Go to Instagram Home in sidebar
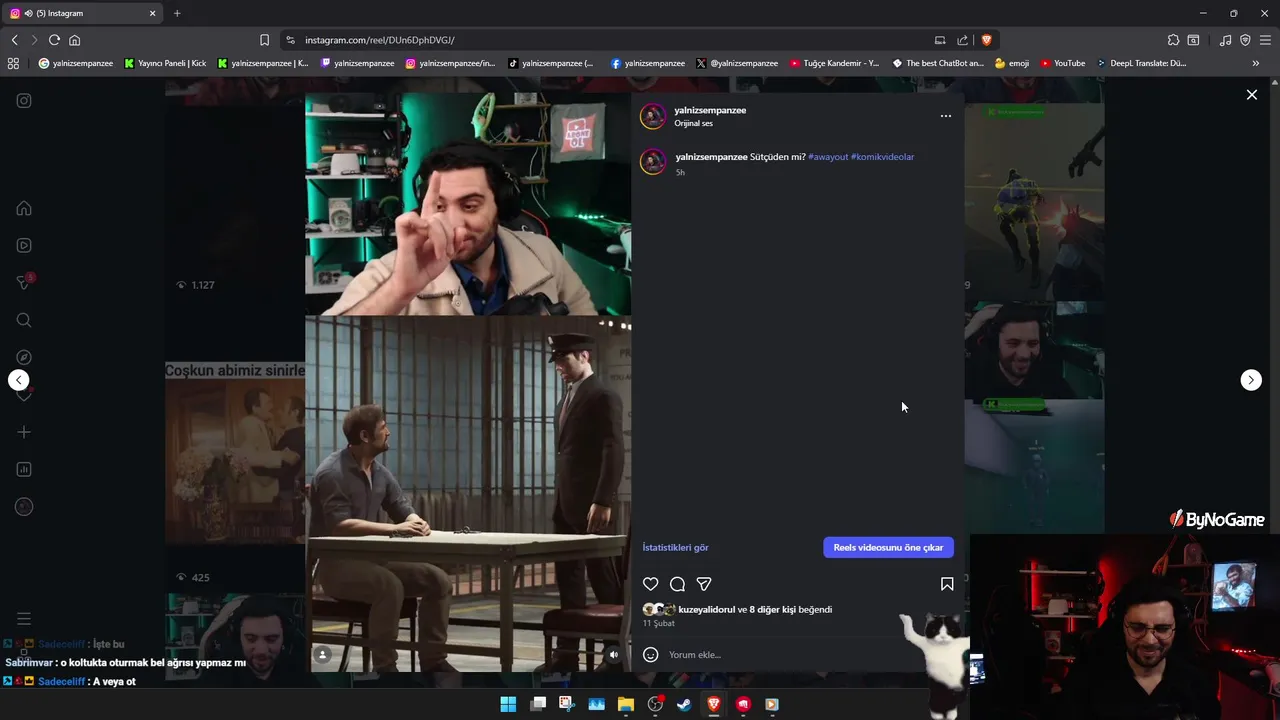This screenshot has width=1280, height=720. tap(24, 208)
